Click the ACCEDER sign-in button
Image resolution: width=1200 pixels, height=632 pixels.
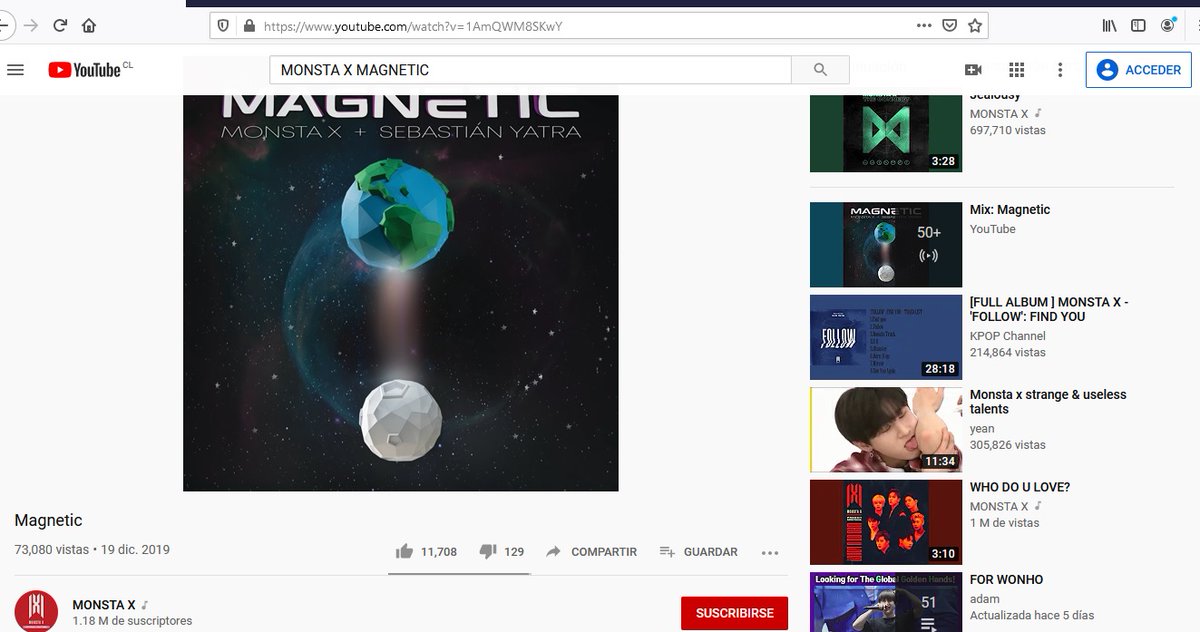[1138, 70]
